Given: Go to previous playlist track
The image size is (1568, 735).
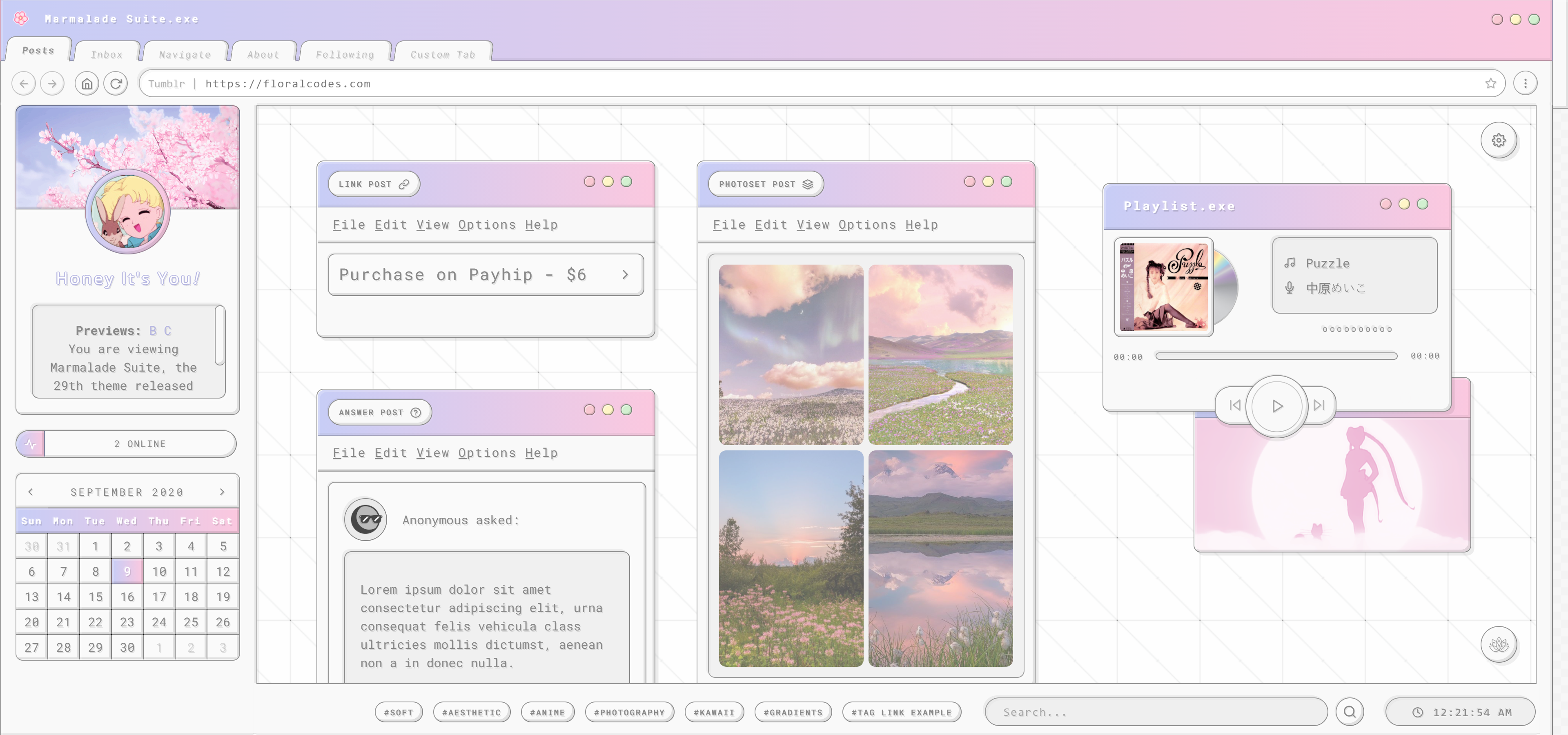Looking at the screenshot, I should pyautogui.click(x=1234, y=405).
